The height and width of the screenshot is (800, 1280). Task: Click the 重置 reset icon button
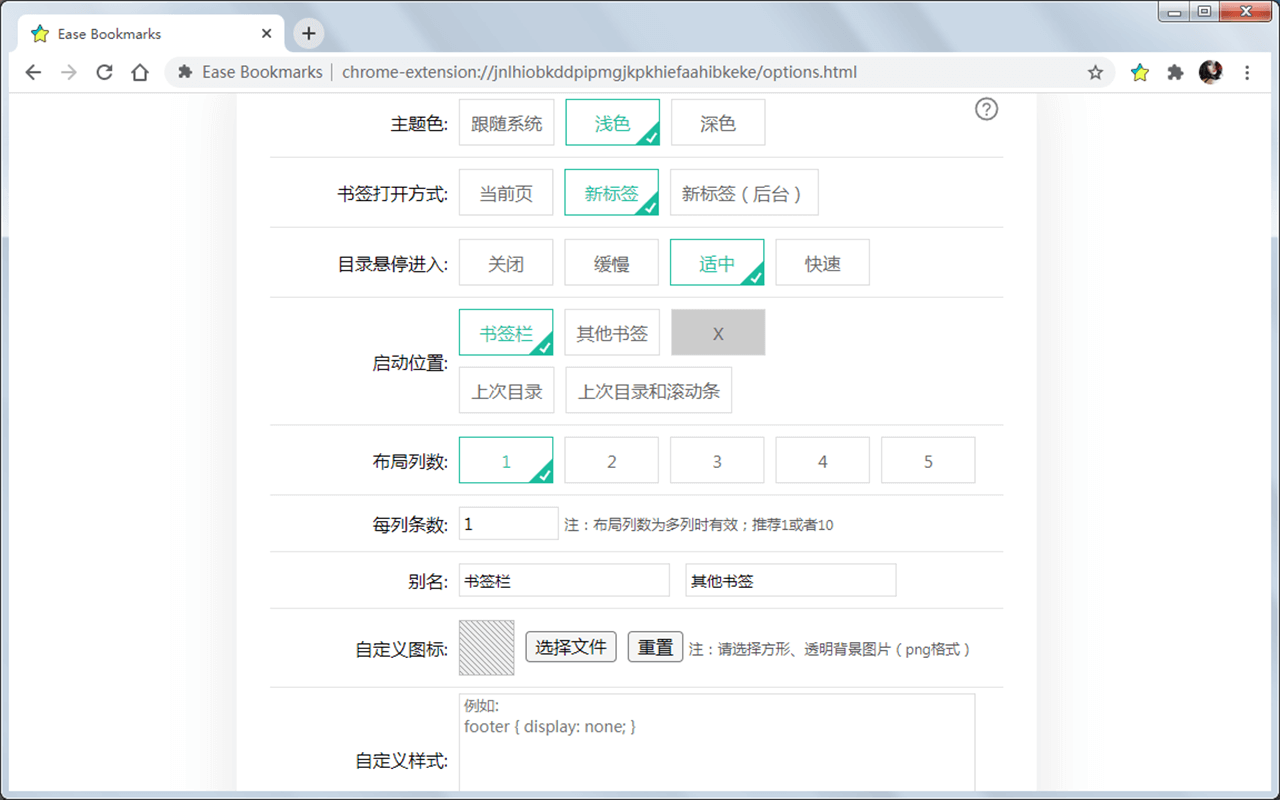coord(655,647)
